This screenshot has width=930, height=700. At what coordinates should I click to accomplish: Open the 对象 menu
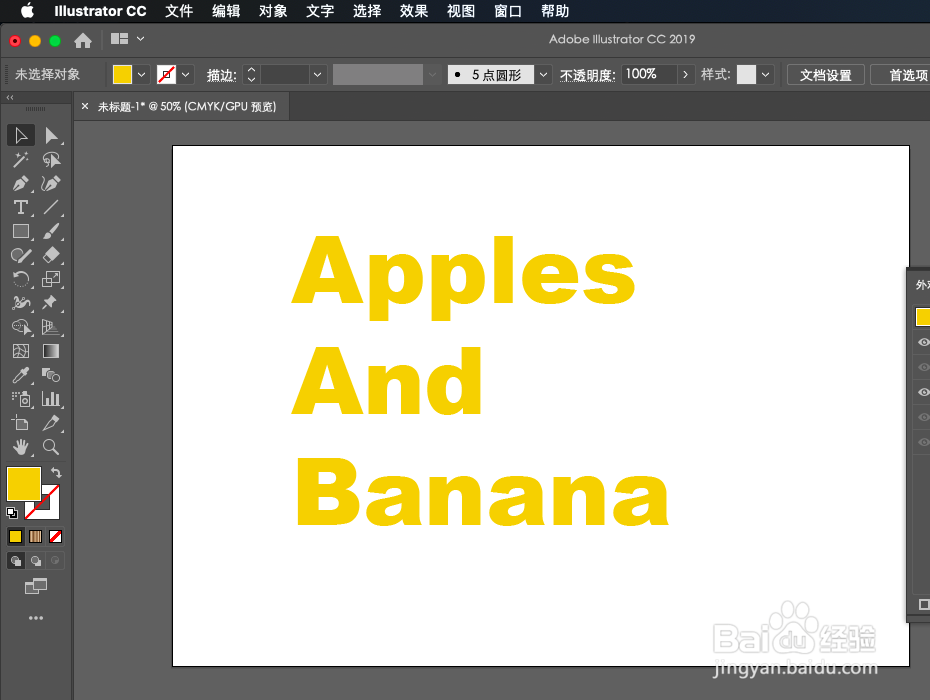pyautogui.click(x=273, y=11)
